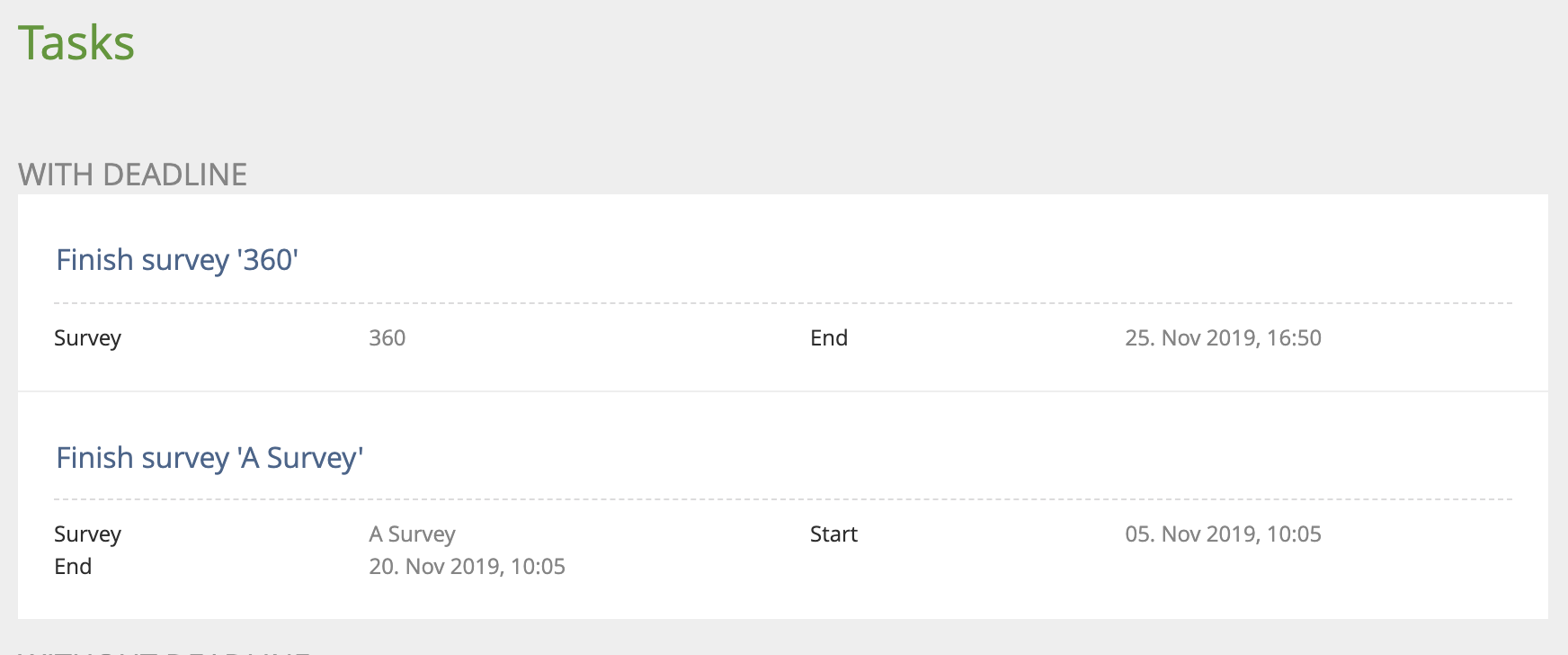Click the partially visible heading below the task list
Viewport: 1568px width, 655px height.
164,651
